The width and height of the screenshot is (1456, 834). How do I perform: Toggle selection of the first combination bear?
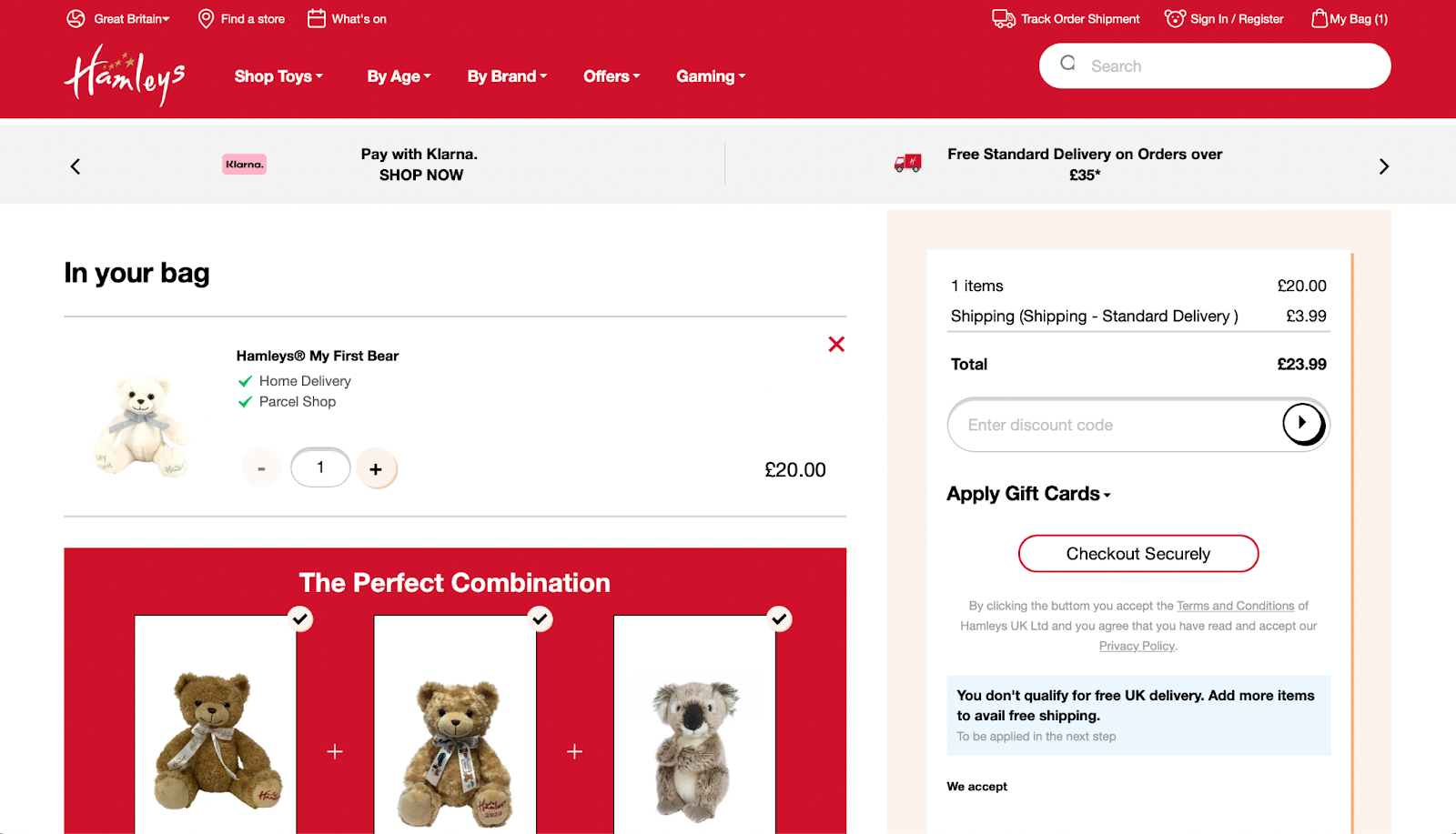tap(300, 619)
